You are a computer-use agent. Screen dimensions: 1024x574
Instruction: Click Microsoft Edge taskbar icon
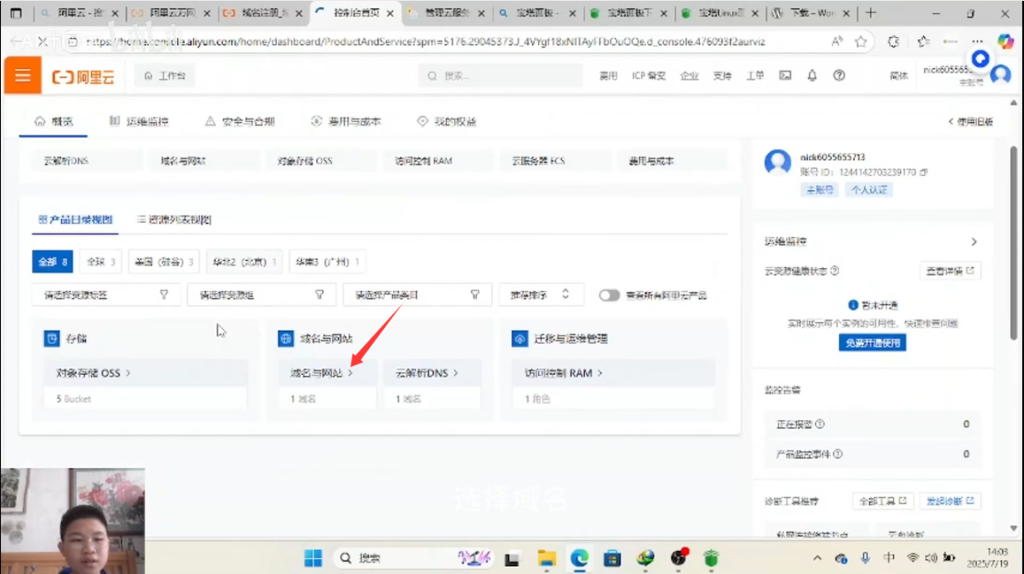(x=579, y=558)
